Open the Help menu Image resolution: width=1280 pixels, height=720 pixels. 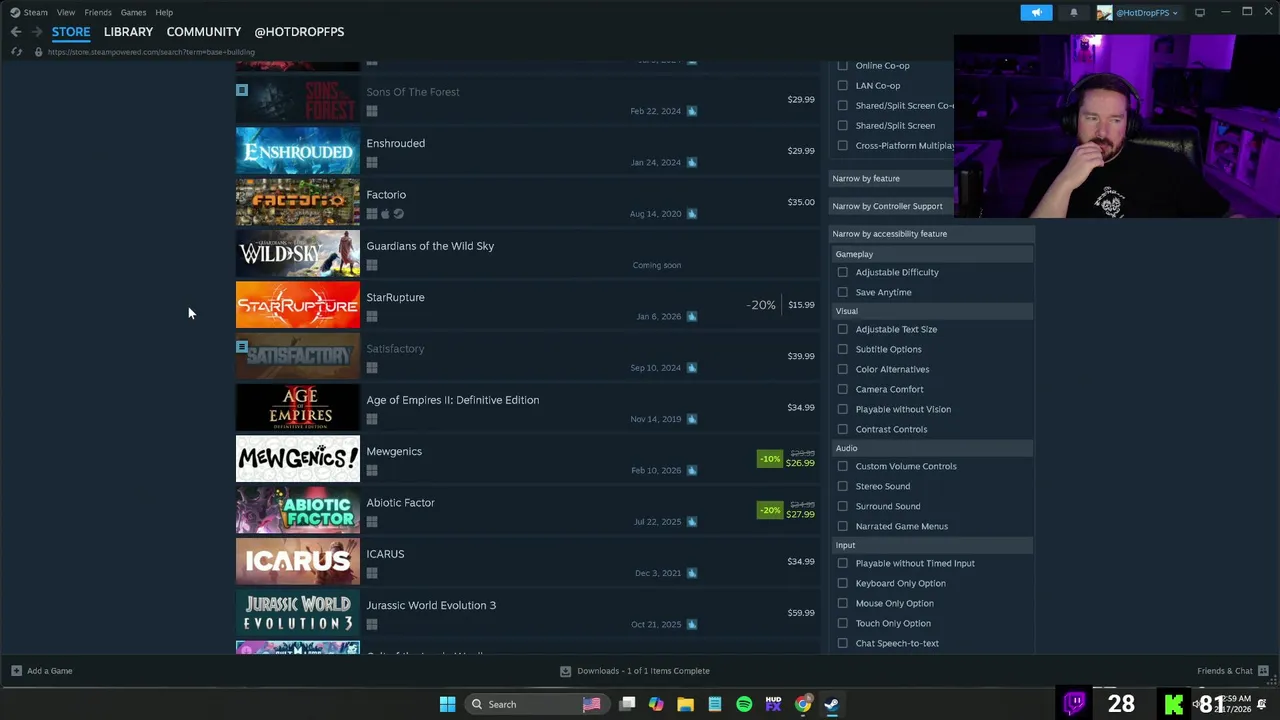164,12
